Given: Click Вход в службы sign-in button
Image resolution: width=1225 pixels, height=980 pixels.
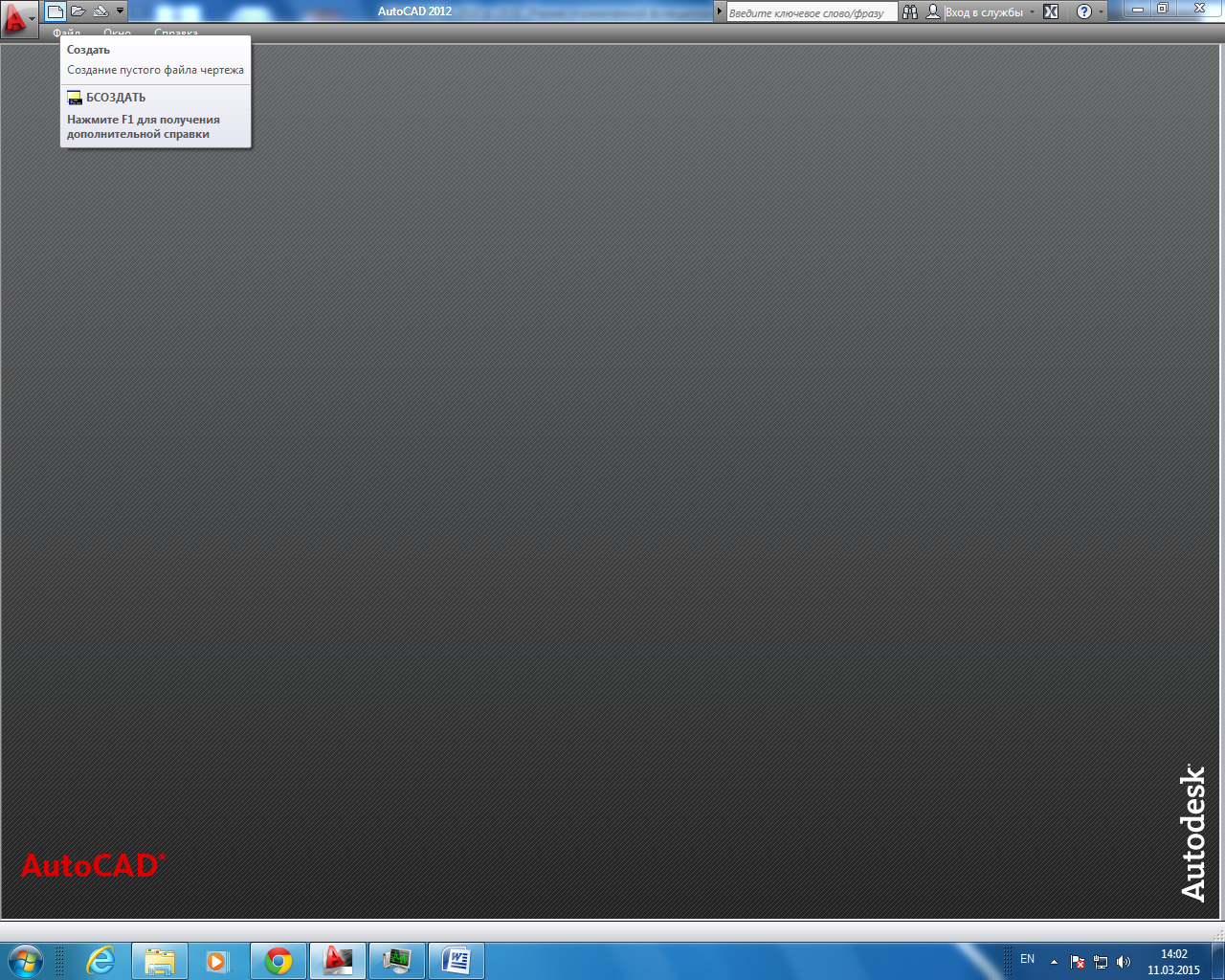Looking at the screenshot, I should [x=984, y=12].
